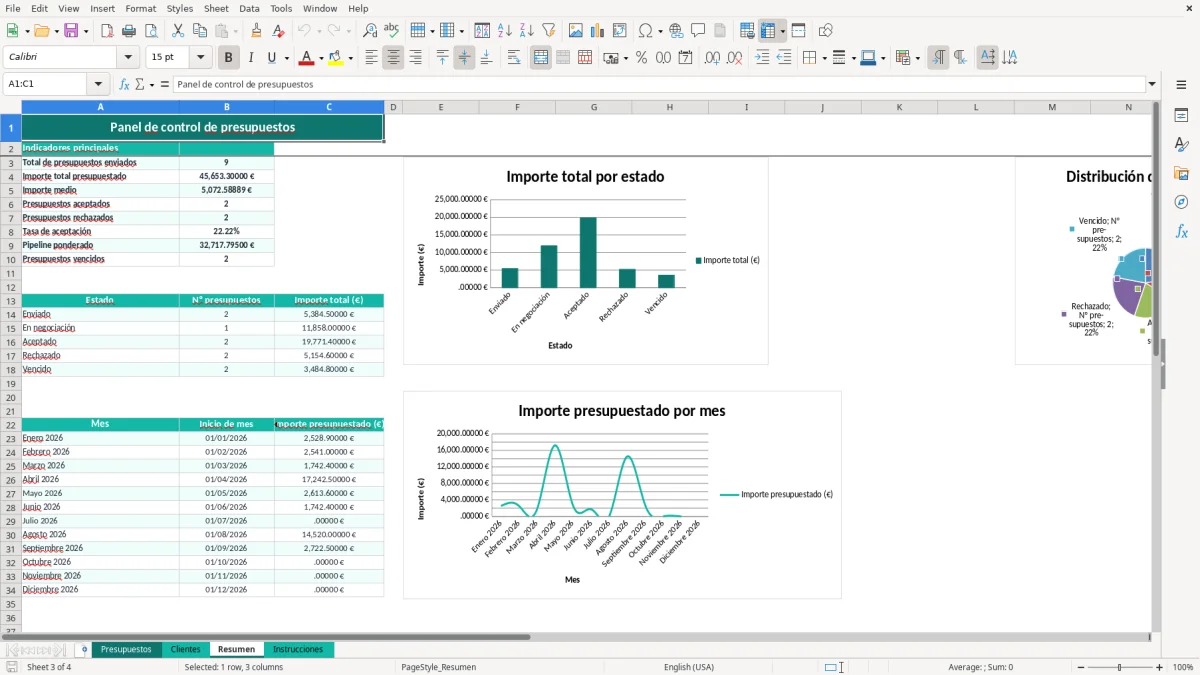Run the Spelling check icon
Screen dimensions: 1200x675
392,31
